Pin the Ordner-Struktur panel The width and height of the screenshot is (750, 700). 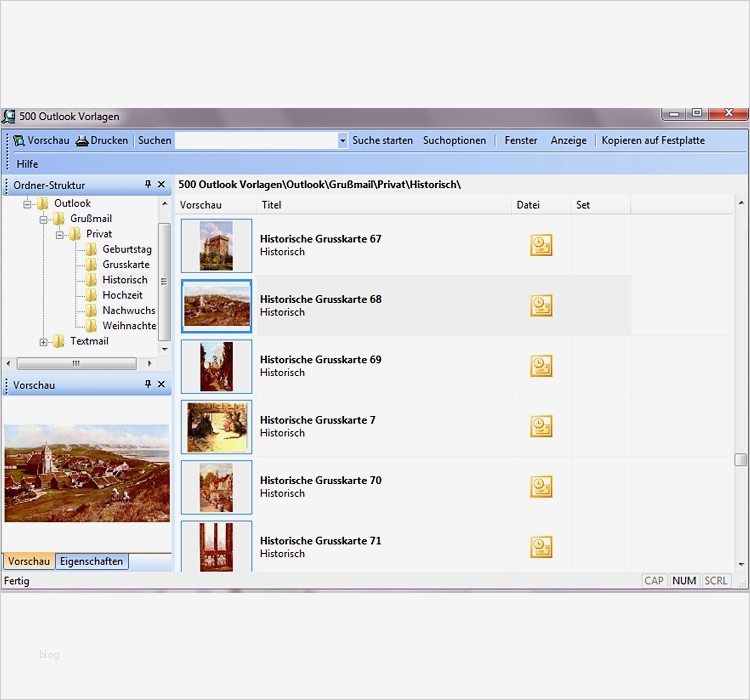[x=148, y=184]
